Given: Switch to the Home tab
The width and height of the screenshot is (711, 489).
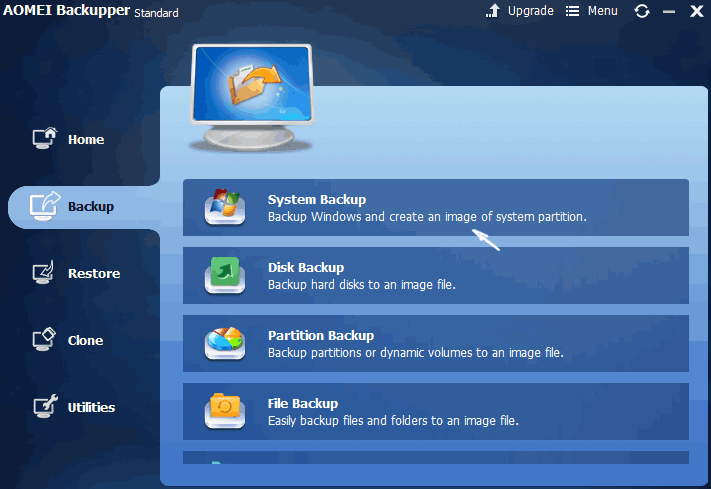Looking at the screenshot, I should click(x=86, y=140).
